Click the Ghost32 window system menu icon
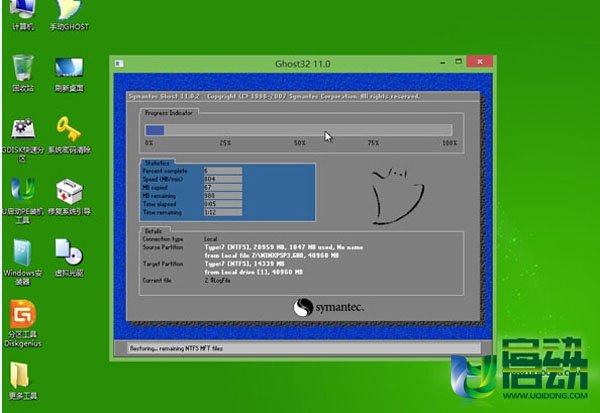The height and width of the screenshot is (413, 600). [x=119, y=64]
